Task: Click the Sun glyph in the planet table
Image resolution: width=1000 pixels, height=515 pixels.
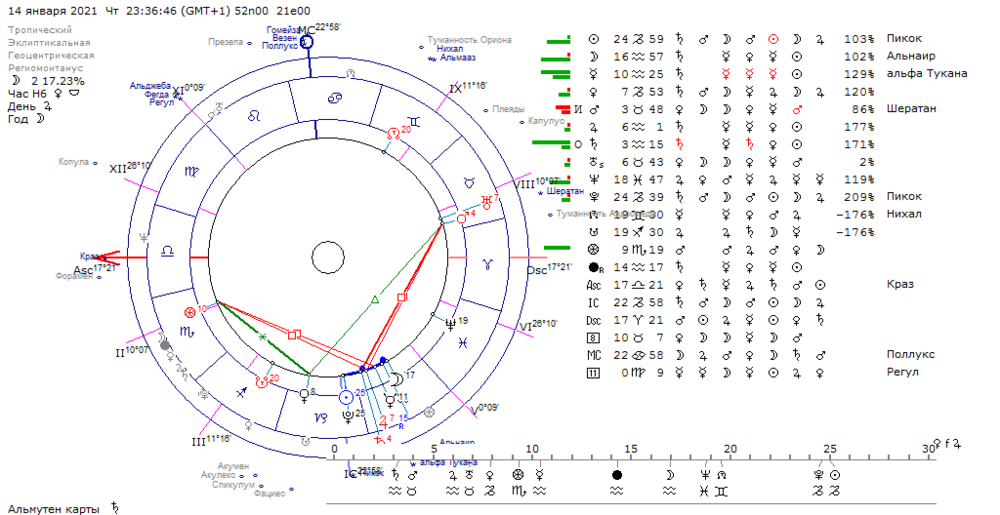Action: click(x=593, y=39)
